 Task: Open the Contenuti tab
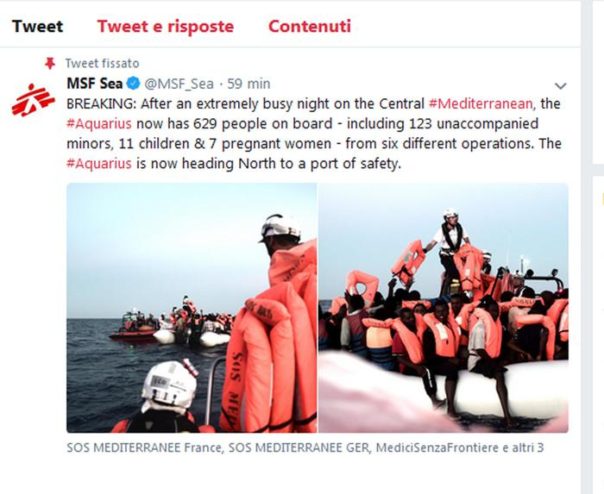point(310,26)
